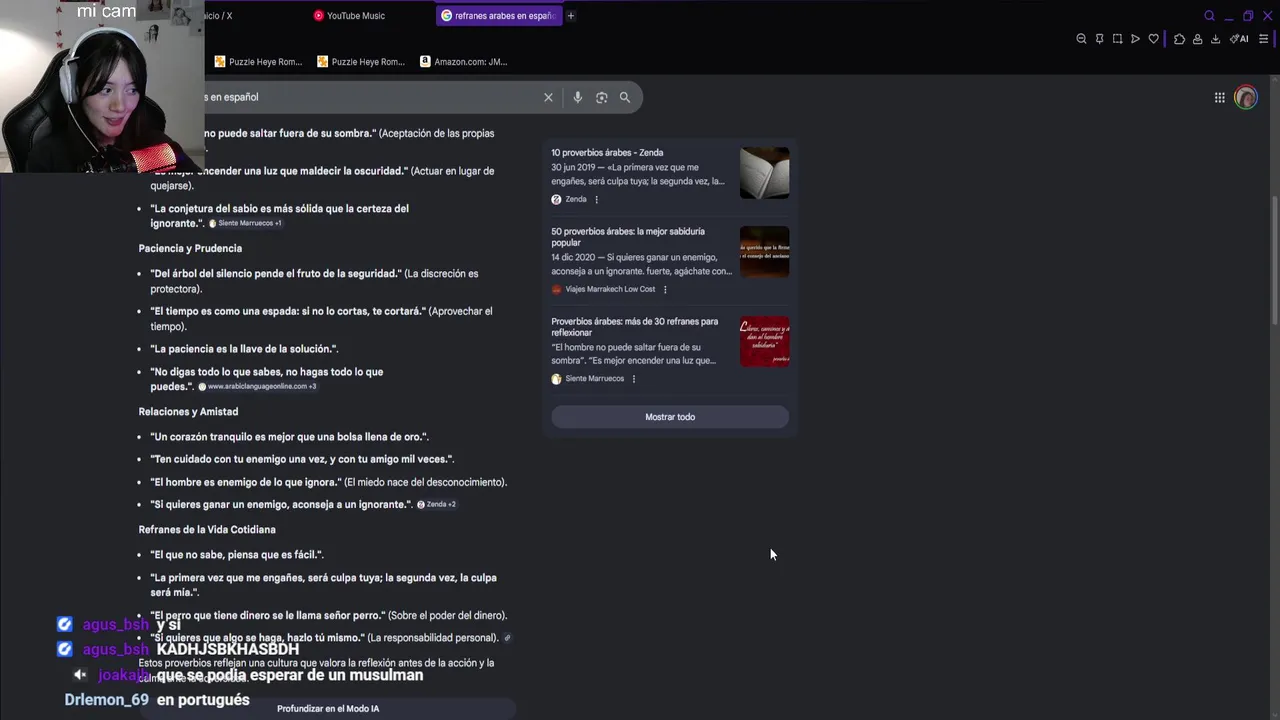Click inside the Google search input field
Viewport: 1280px width, 720px height.
pos(370,97)
